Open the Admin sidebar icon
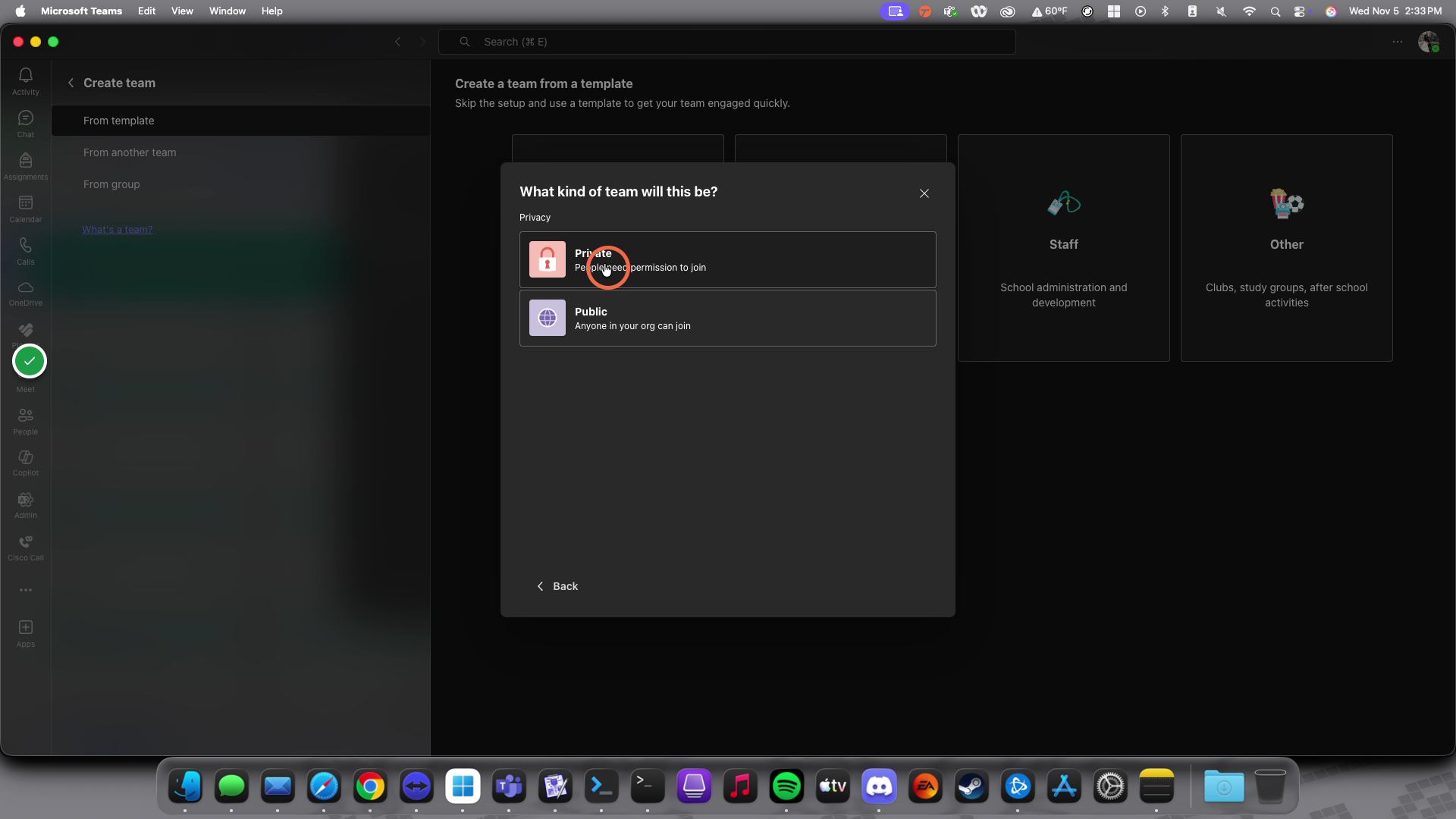1456x819 pixels. tap(26, 505)
